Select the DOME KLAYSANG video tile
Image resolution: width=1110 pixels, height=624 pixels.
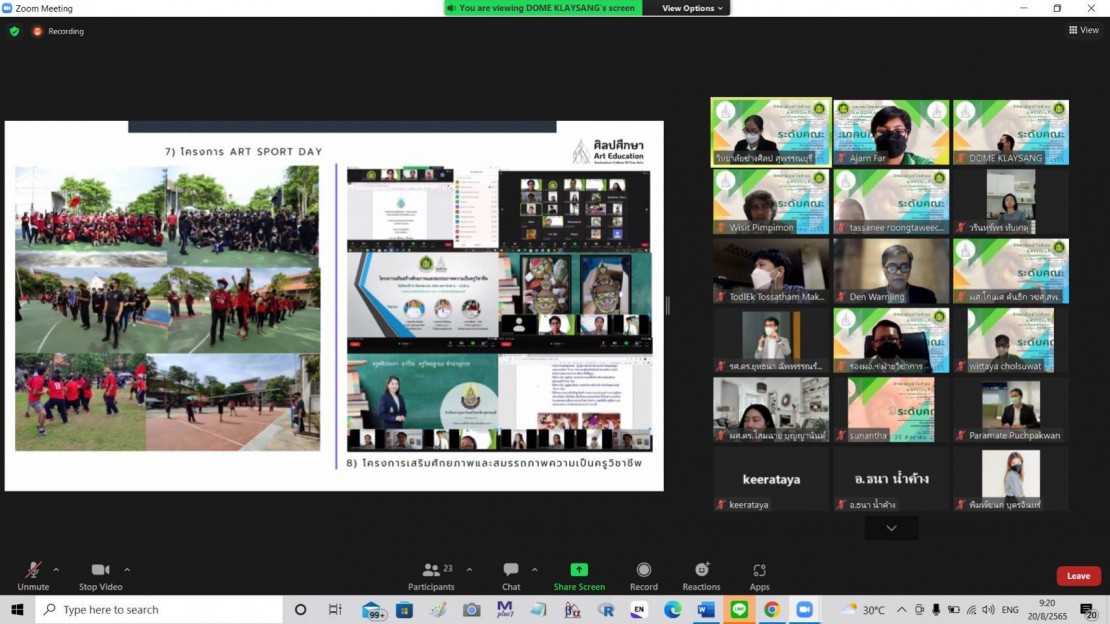(x=1011, y=132)
